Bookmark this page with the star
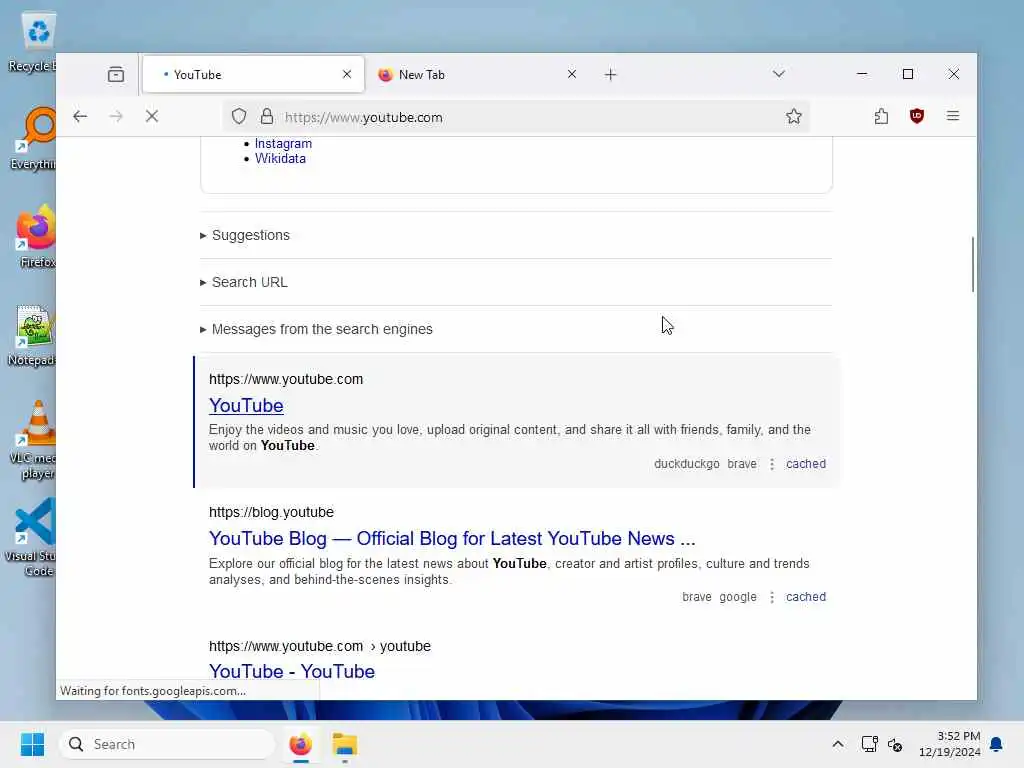The image size is (1024, 768). 793,116
